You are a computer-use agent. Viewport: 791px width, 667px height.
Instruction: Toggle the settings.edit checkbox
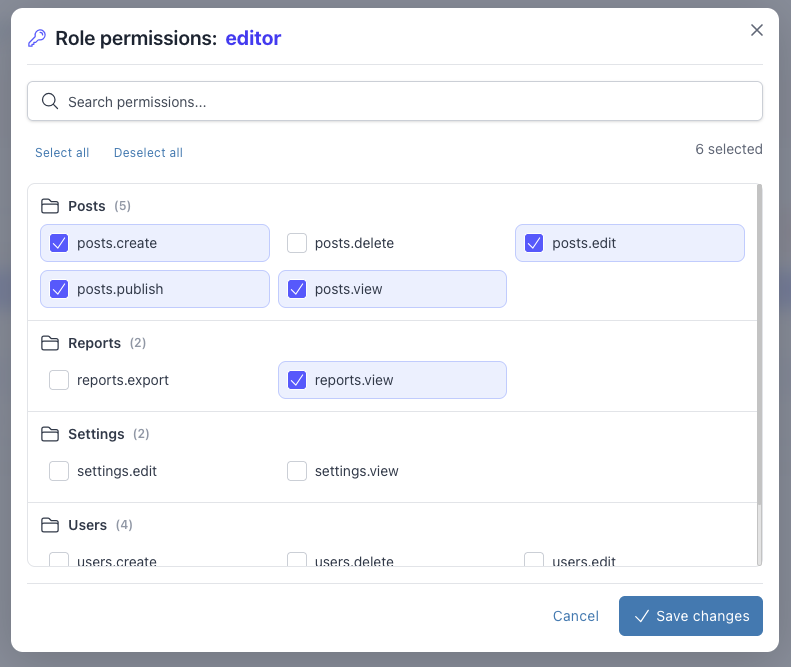pyautogui.click(x=59, y=471)
